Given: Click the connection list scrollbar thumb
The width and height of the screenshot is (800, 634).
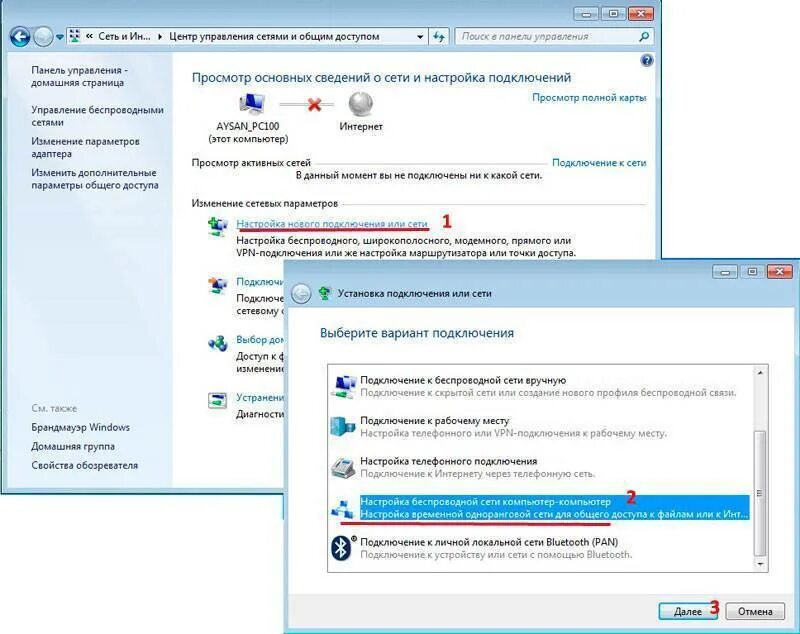Looking at the screenshot, I should [x=760, y=493].
